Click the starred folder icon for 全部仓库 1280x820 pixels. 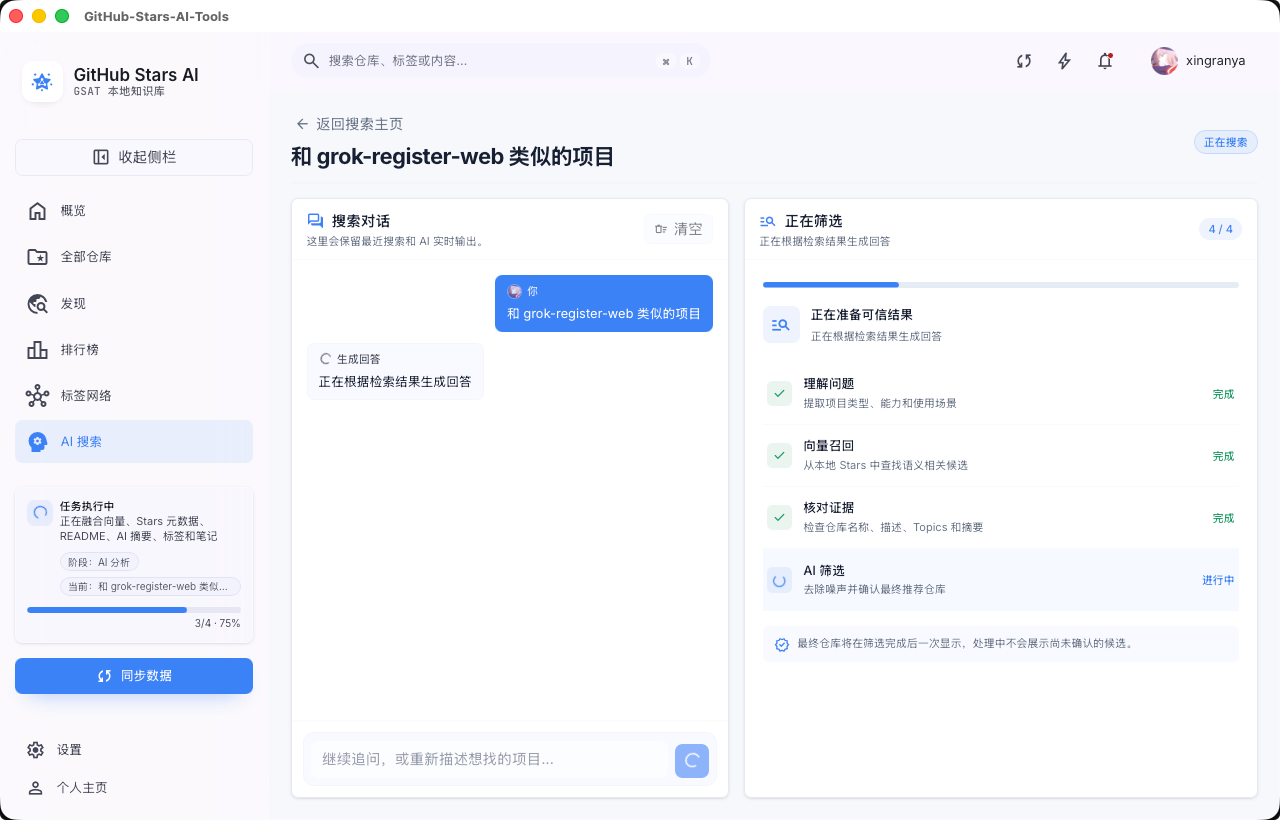(37, 256)
